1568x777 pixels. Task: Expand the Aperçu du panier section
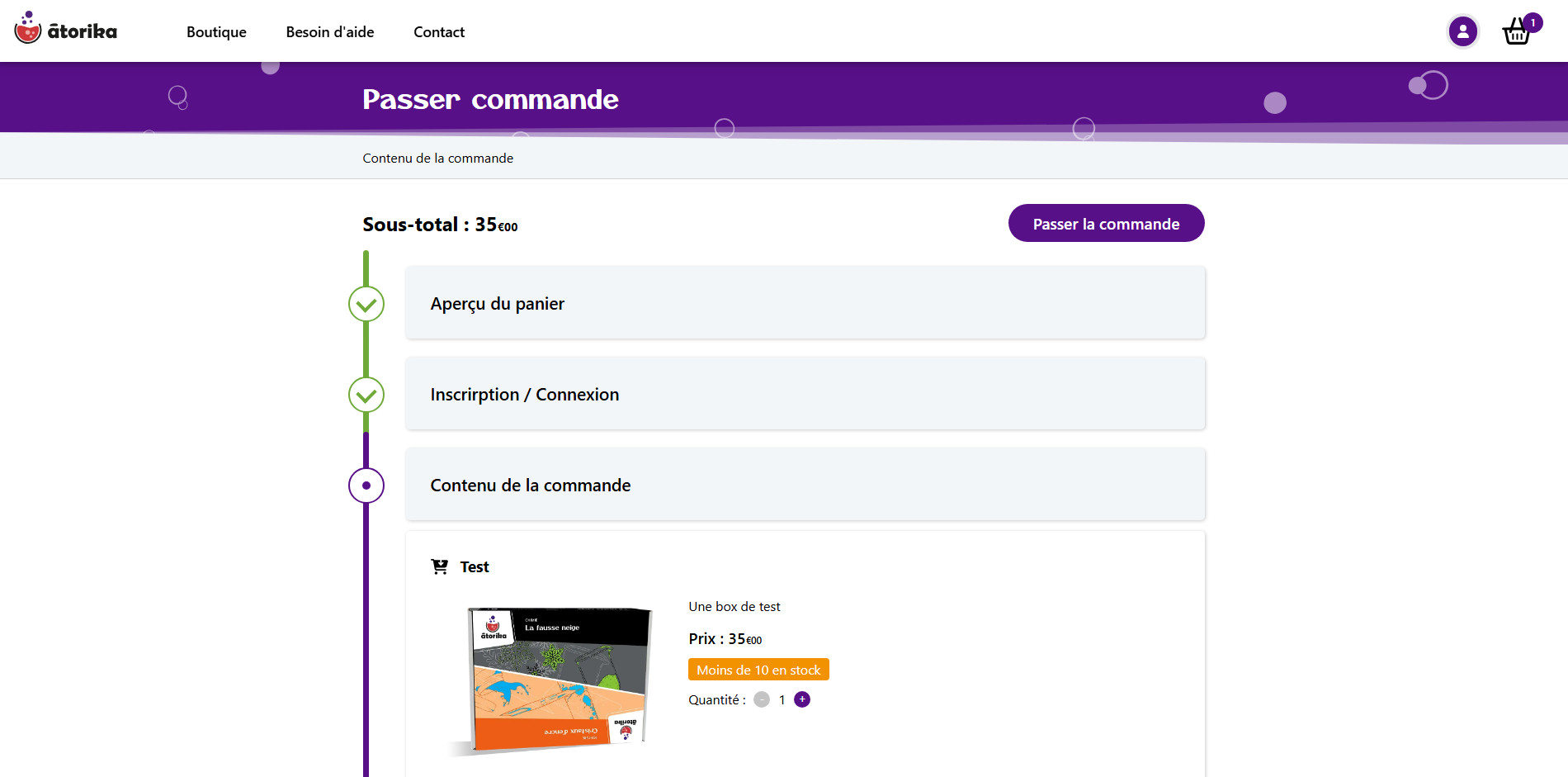coord(805,303)
